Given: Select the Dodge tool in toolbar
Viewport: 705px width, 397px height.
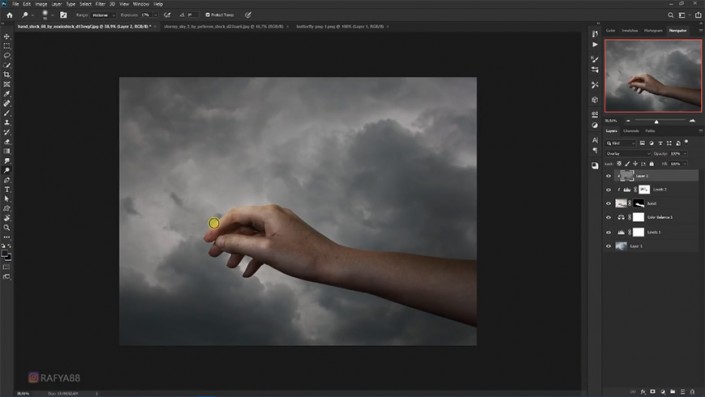Looking at the screenshot, I should click(7, 170).
